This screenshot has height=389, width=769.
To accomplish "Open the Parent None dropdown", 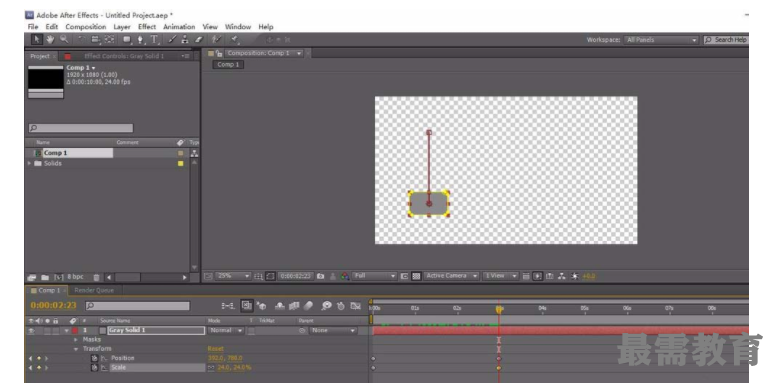I will click(333, 331).
